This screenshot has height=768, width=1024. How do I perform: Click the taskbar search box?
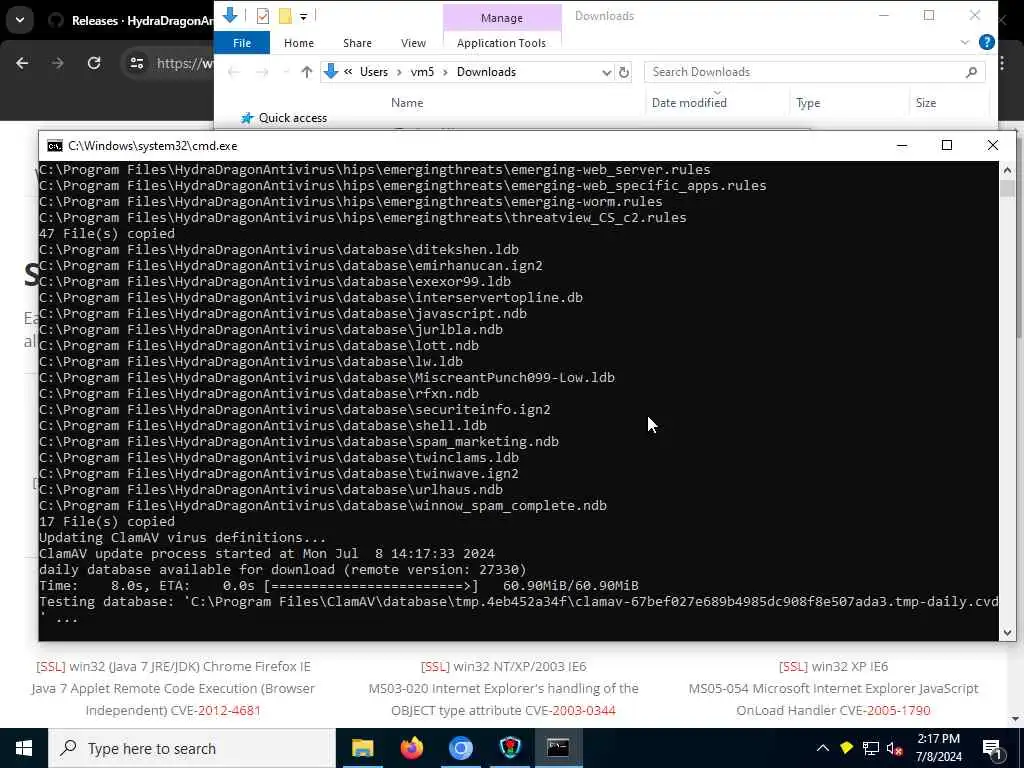[x=192, y=748]
